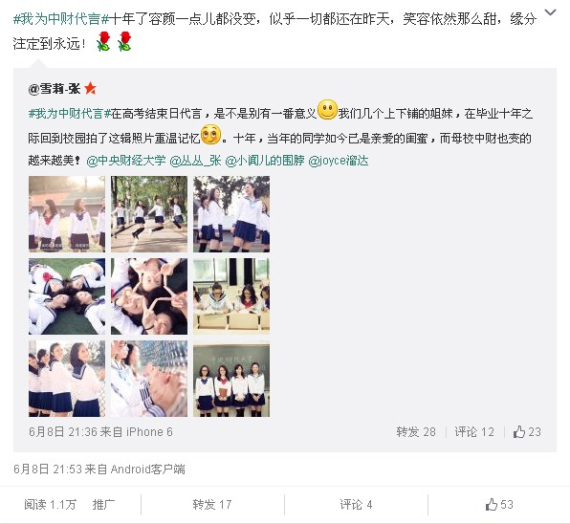Image resolution: width=570 pixels, height=524 pixels.
Task: Open @雪莉-张 user profile
Action: click(x=54, y=89)
